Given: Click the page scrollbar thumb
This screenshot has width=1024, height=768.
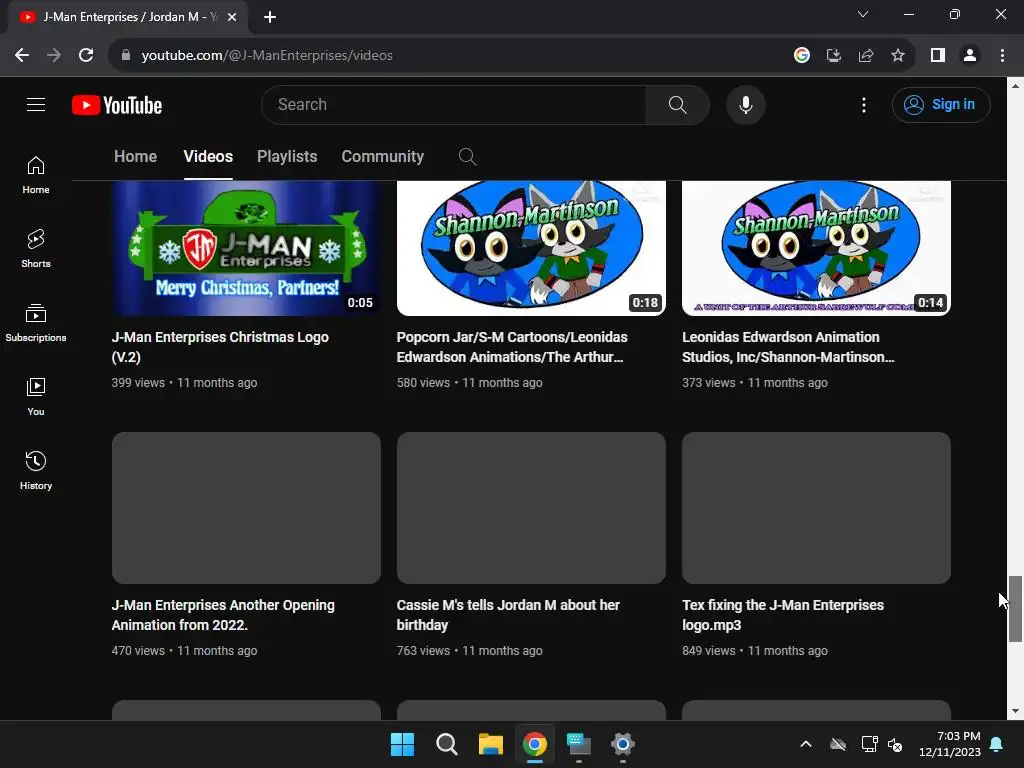Looking at the screenshot, I should (x=1015, y=609).
